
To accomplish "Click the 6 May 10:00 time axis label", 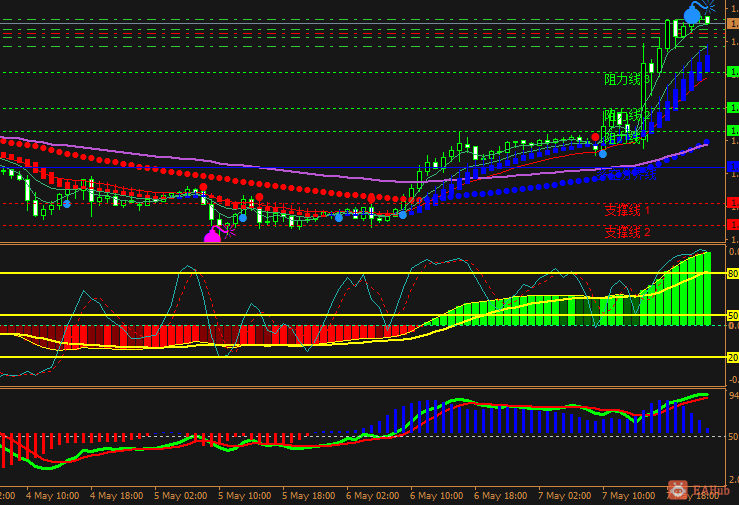I will pos(436,496).
